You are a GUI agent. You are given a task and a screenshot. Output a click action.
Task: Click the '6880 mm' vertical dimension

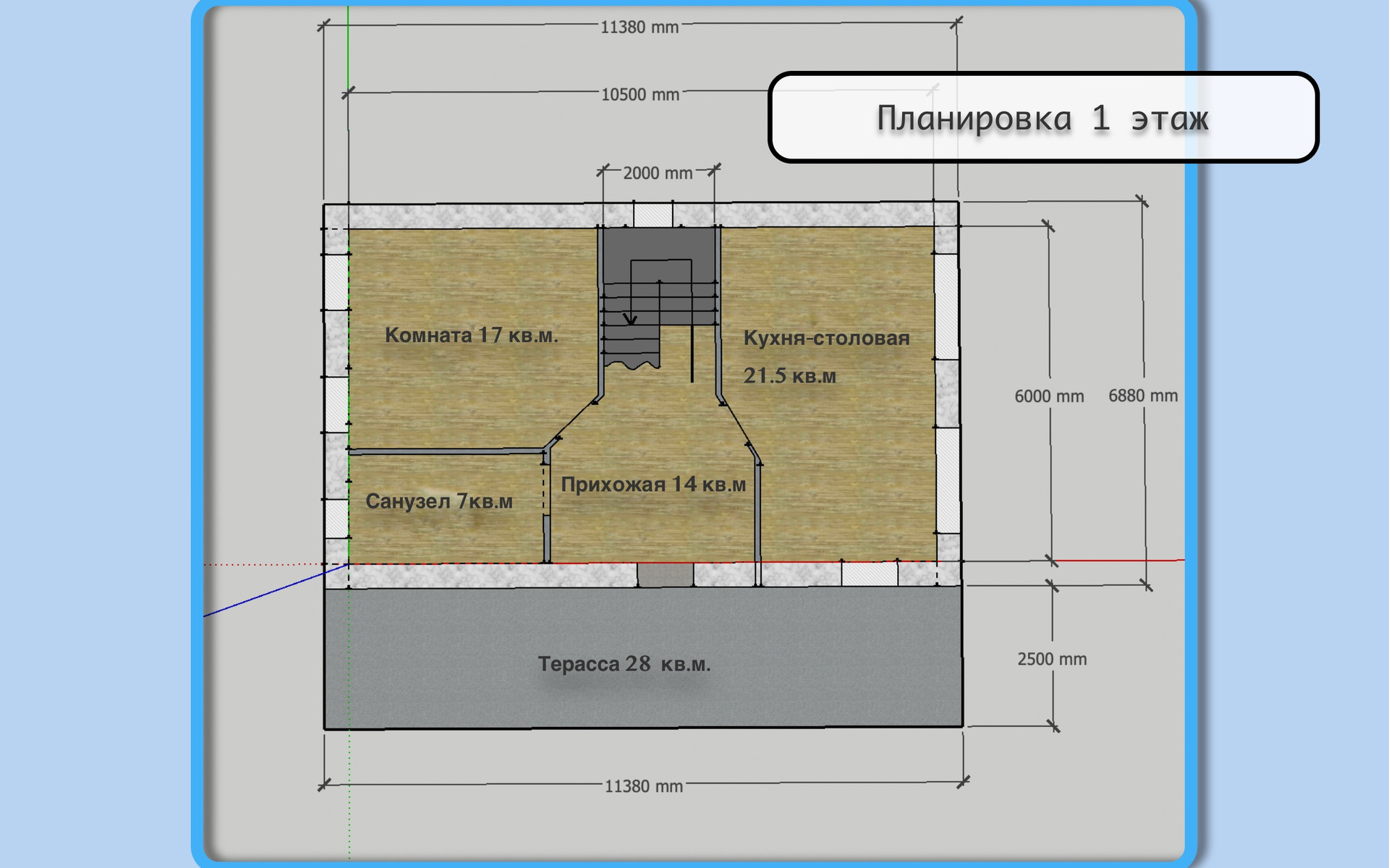pyautogui.click(x=1143, y=396)
